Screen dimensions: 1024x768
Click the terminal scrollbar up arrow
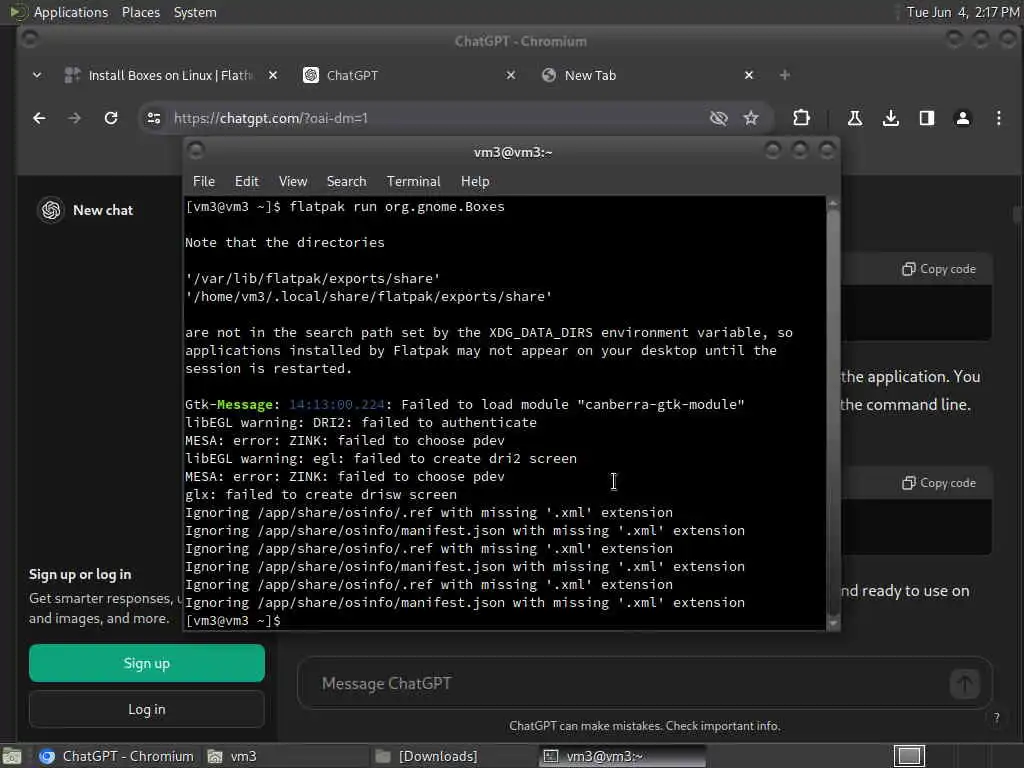(x=833, y=204)
